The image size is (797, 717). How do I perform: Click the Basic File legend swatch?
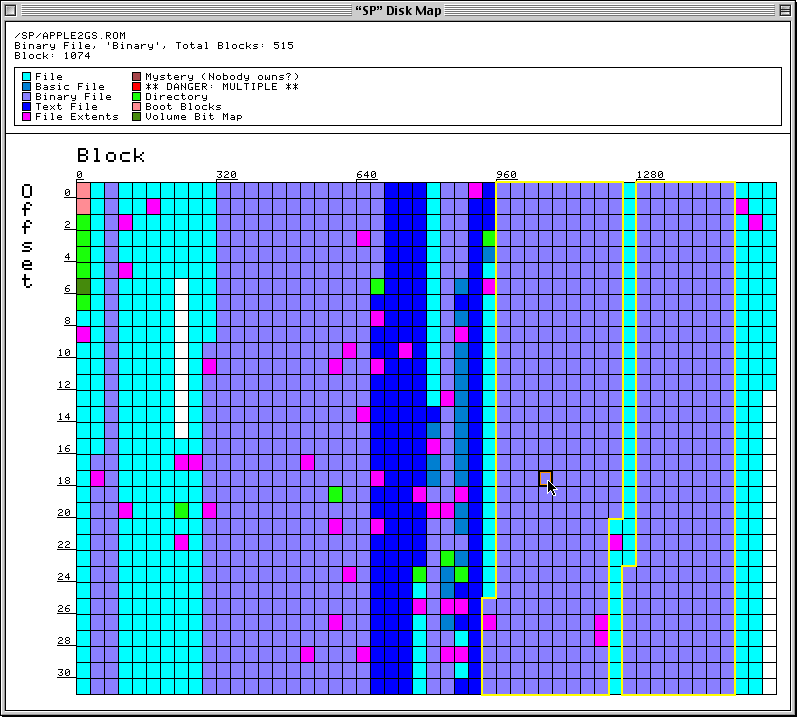click(26, 87)
